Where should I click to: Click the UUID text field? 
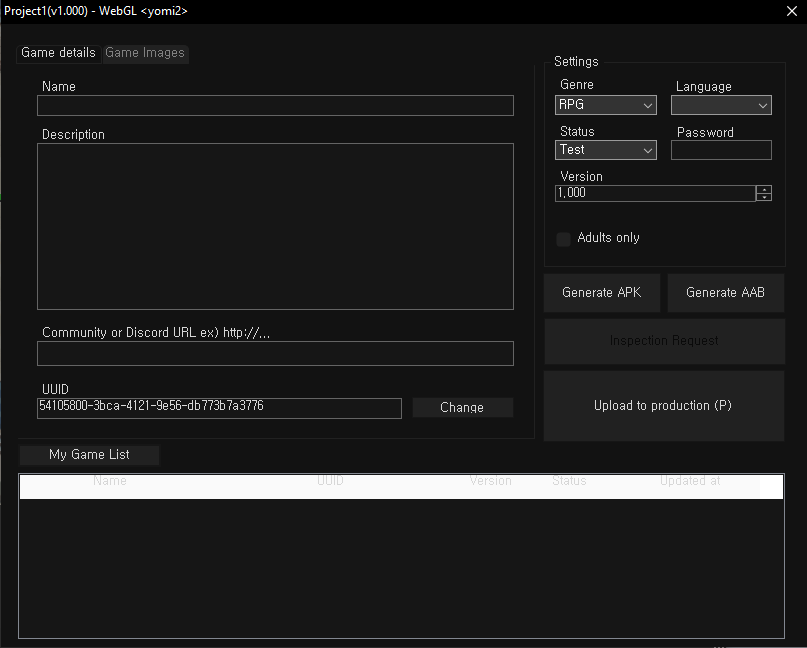219,407
